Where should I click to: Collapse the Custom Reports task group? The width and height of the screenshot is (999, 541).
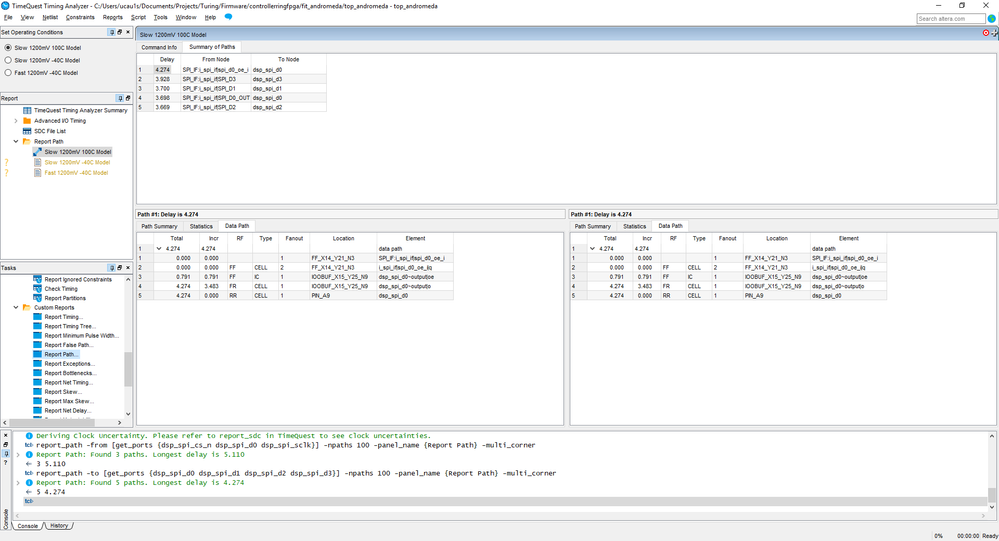(16, 307)
